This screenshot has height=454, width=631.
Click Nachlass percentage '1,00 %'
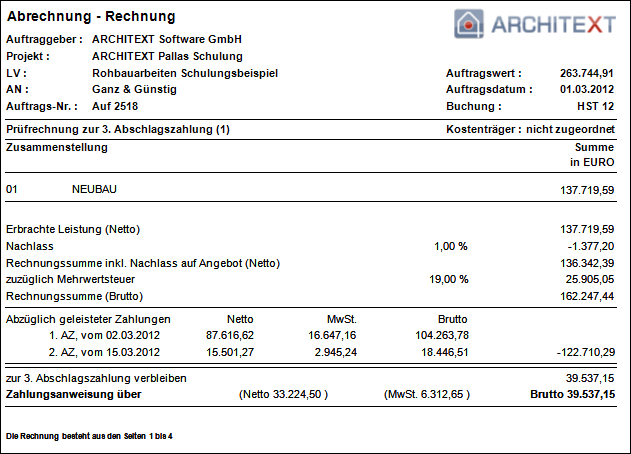(451, 246)
